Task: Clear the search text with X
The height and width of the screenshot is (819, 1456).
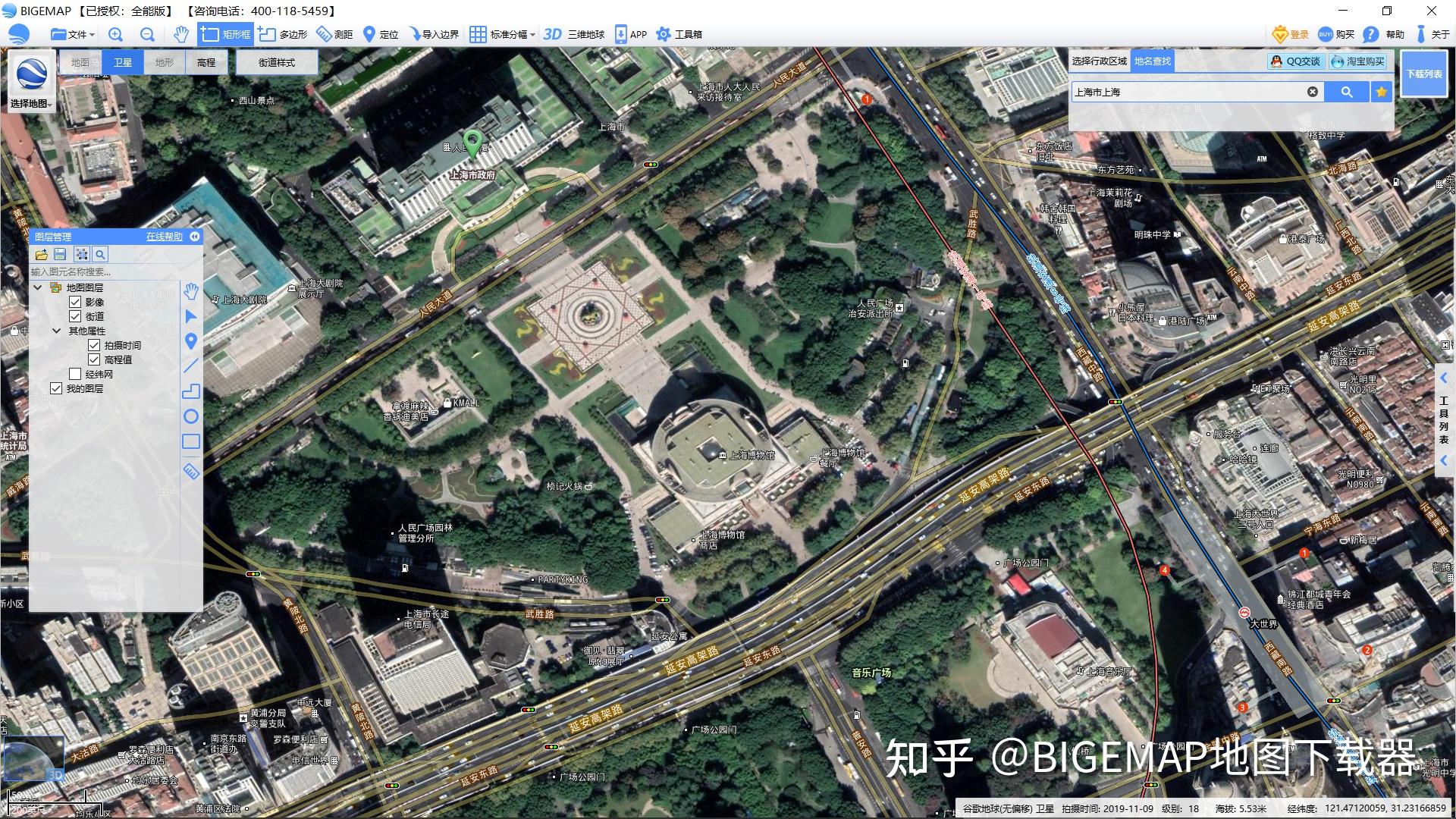Action: point(1313,92)
